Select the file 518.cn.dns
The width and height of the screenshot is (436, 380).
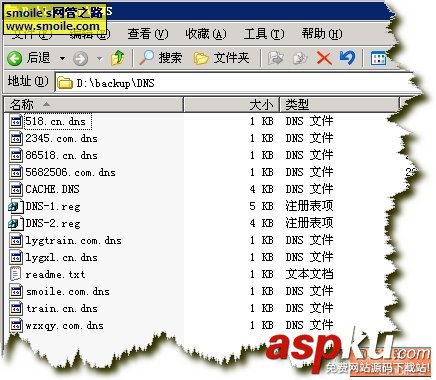(x=56, y=121)
